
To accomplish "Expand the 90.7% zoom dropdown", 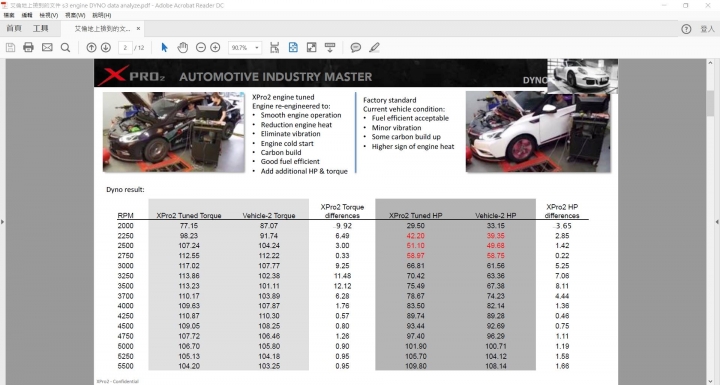I will [257, 47].
